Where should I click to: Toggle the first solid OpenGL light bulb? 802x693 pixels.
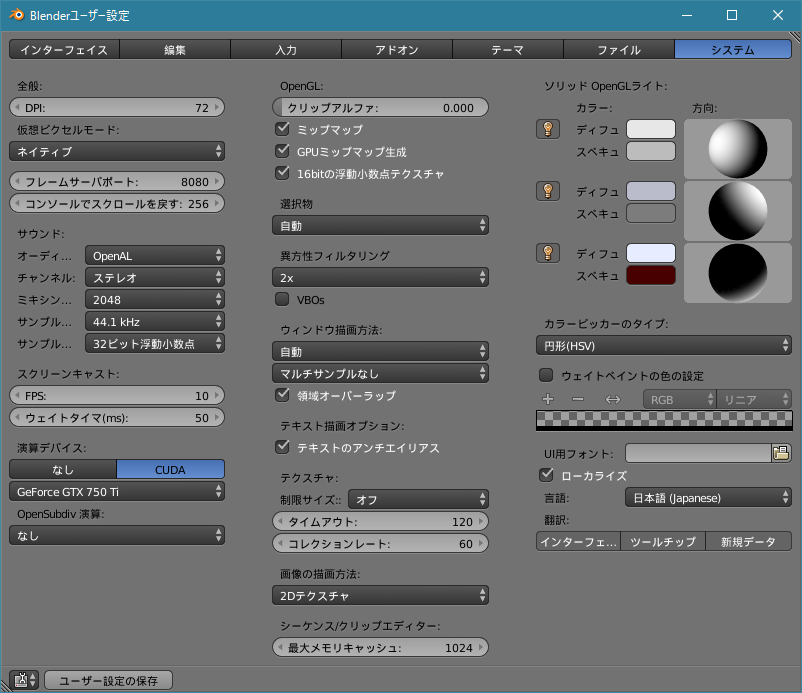(x=547, y=129)
